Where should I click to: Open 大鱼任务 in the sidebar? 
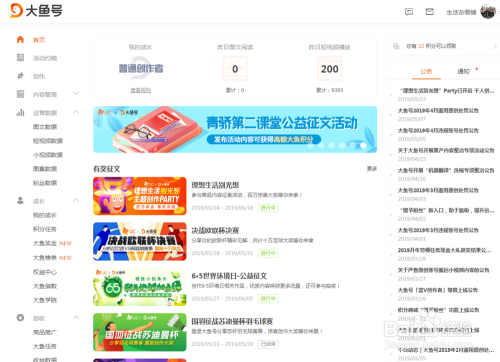(45, 346)
